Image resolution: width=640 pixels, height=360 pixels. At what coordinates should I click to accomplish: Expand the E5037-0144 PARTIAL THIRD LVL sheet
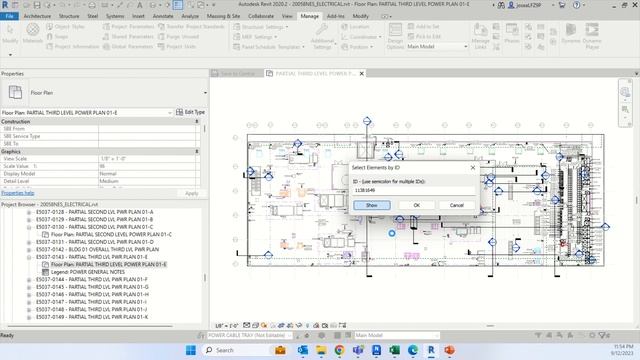coord(29,280)
